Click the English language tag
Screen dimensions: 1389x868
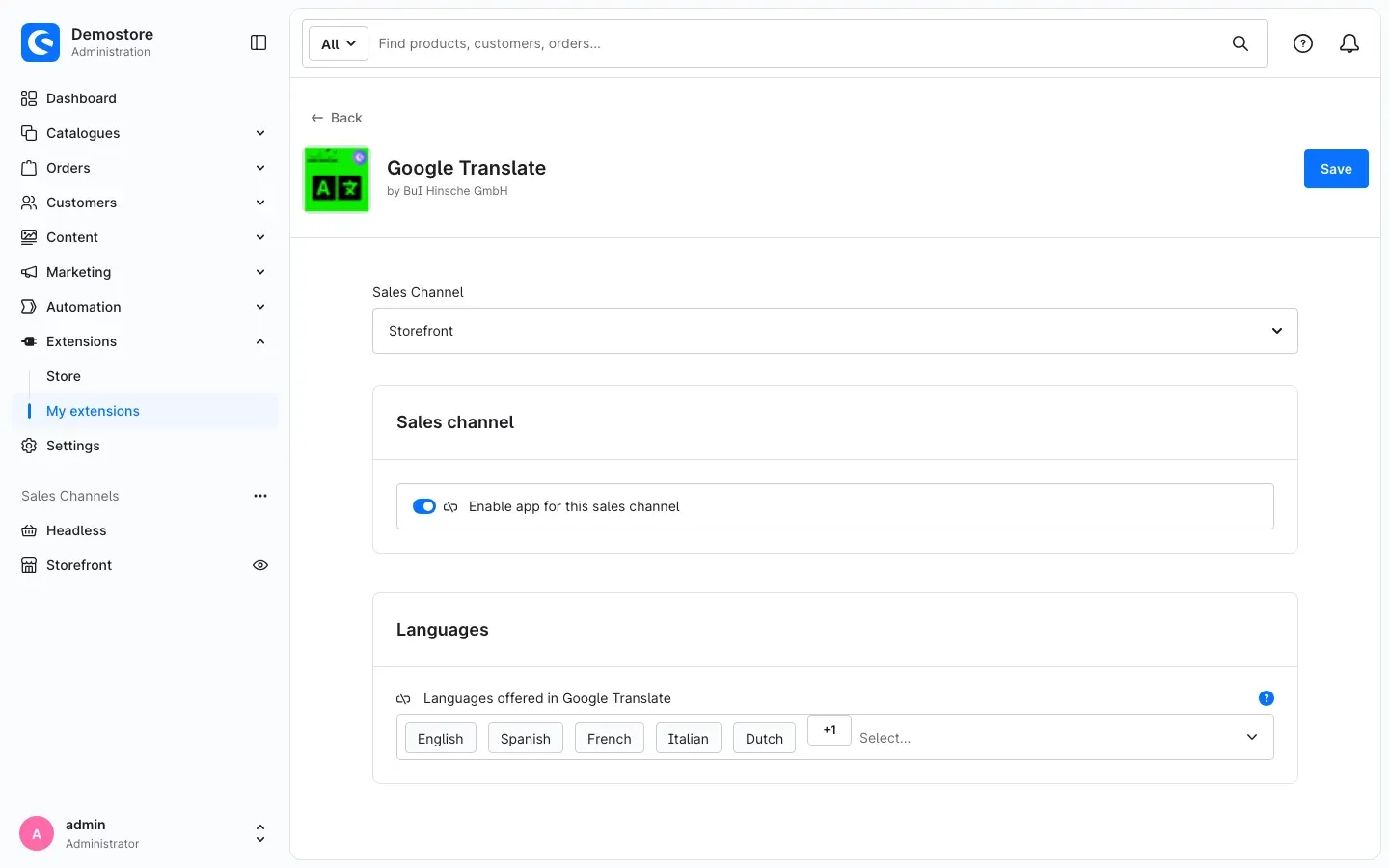441,739
